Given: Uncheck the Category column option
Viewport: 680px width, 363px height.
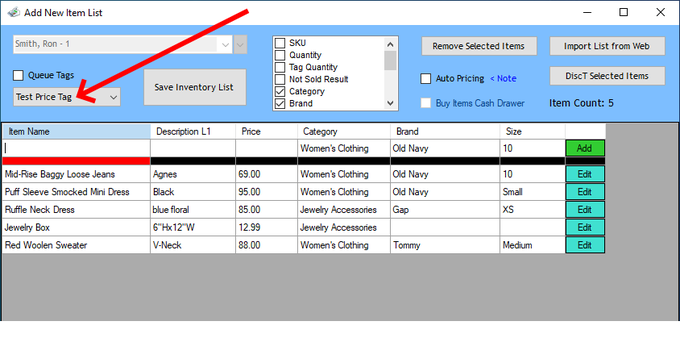Looking at the screenshot, I should pyautogui.click(x=280, y=92).
